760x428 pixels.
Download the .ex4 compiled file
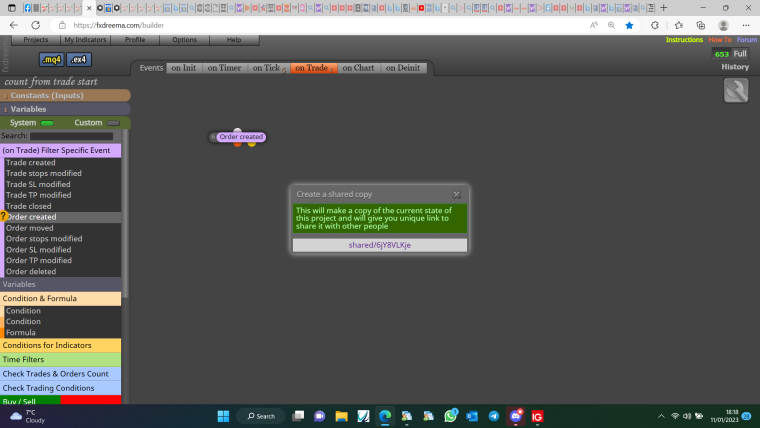(x=79, y=60)
